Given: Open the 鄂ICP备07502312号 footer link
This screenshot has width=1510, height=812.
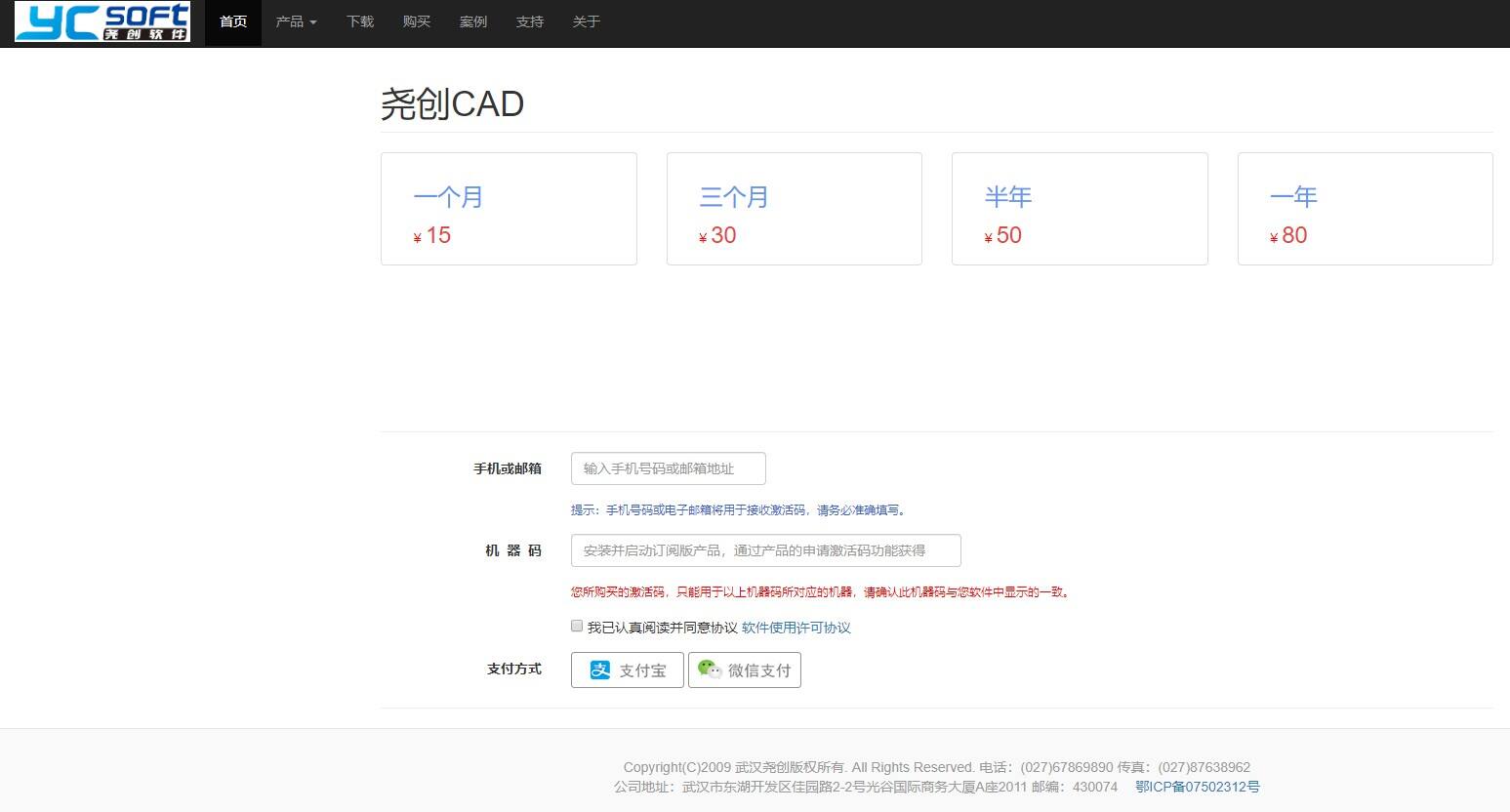Looking at the screenshot, I should [1197, 787].
